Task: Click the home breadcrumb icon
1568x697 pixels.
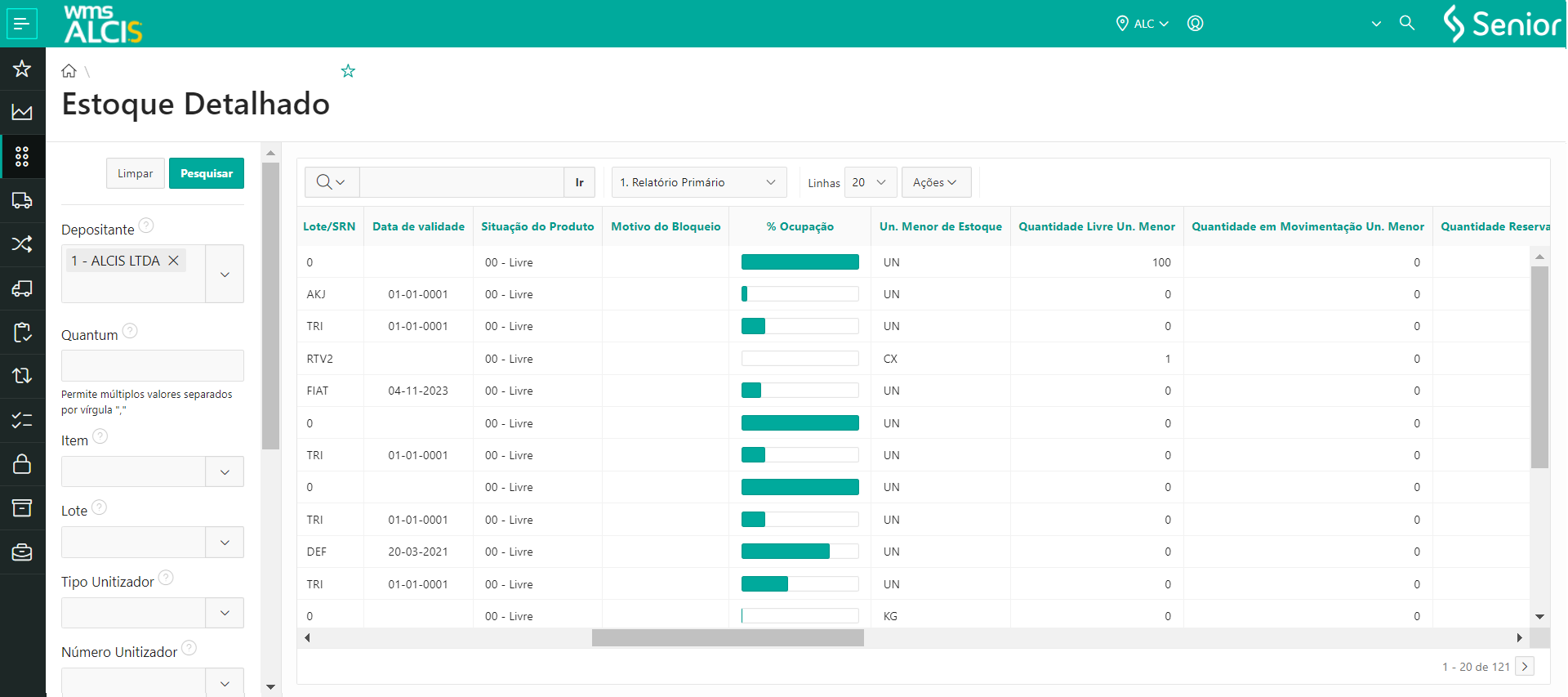Action: pyautogui.click(x=69, y=71)
